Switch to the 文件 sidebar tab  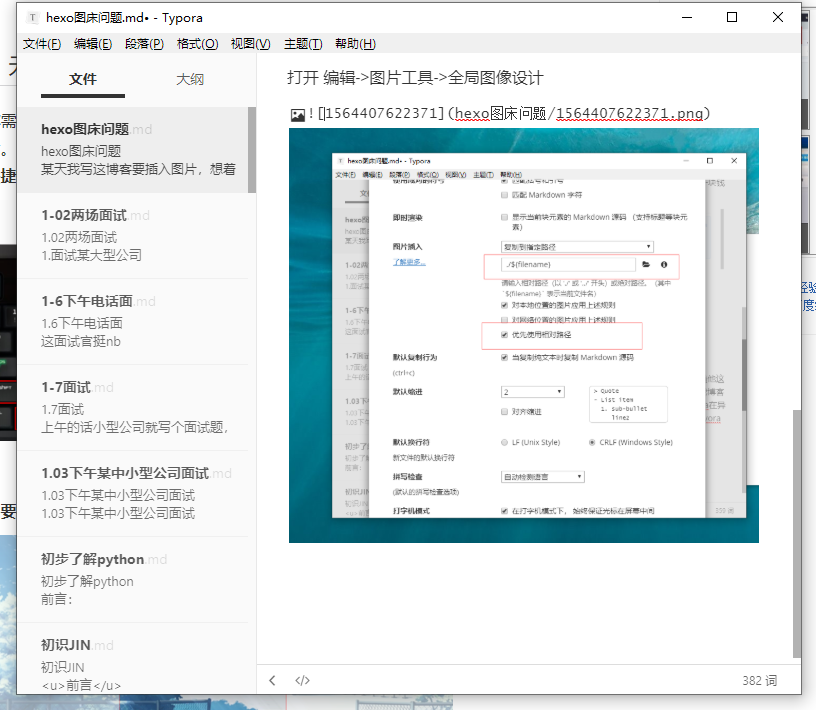click(83, 80)
